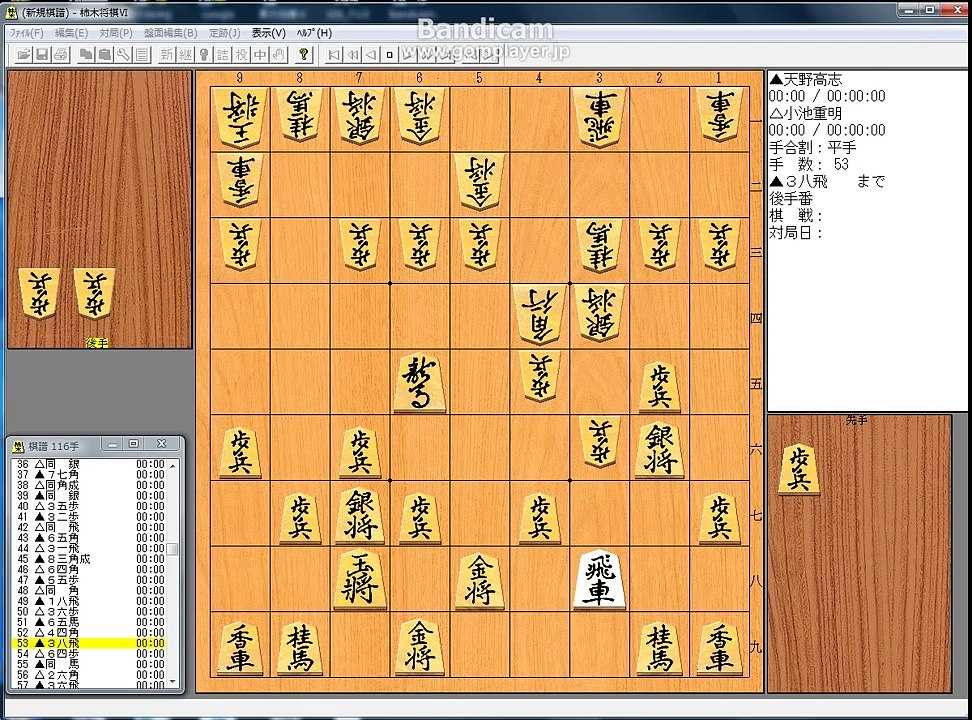Select move 43 ▲6五角 in kifu list

click(x=90, y=538)
